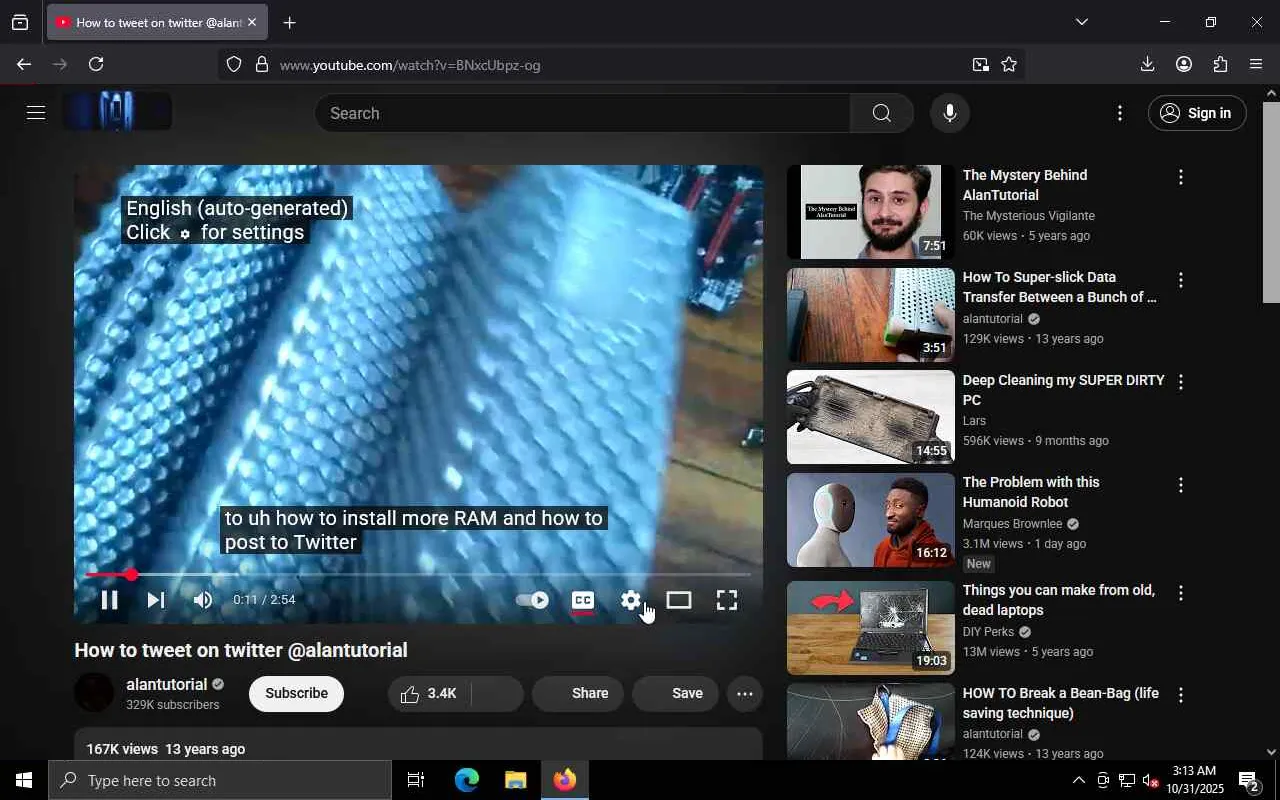This screenshot has width=1280, height=800.
Task: Open Deep Cleaning my SUPER DIRTY PC thumbnail
Action: tap(870, 417)
